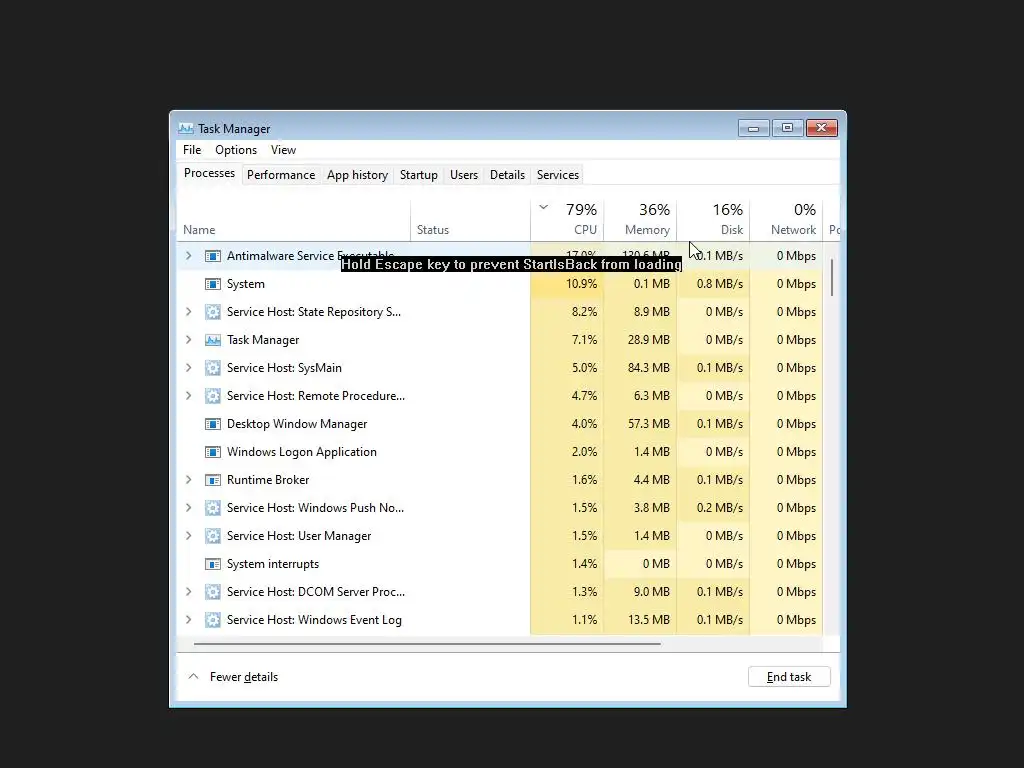Image resolution: width=1024 pixels, height=768 pixels.
Task: Click the DCOM Server Proc... service icon
Action: point(212,592)
